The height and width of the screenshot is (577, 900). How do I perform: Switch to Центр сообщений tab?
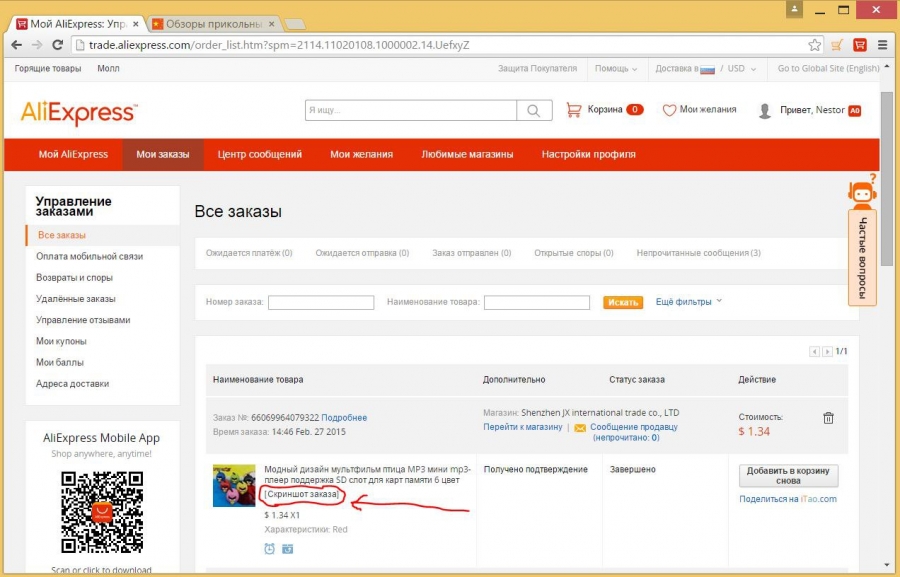259,154
